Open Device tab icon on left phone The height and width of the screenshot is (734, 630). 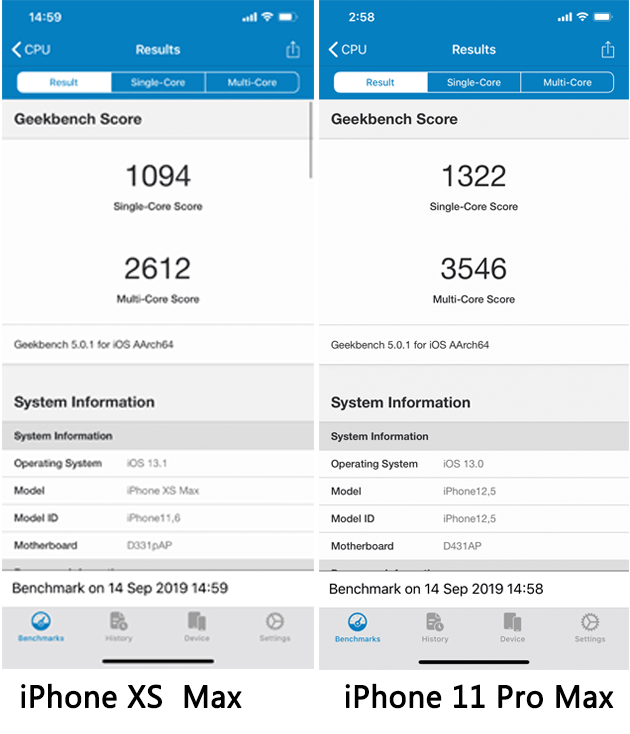(x=197, y=621)
